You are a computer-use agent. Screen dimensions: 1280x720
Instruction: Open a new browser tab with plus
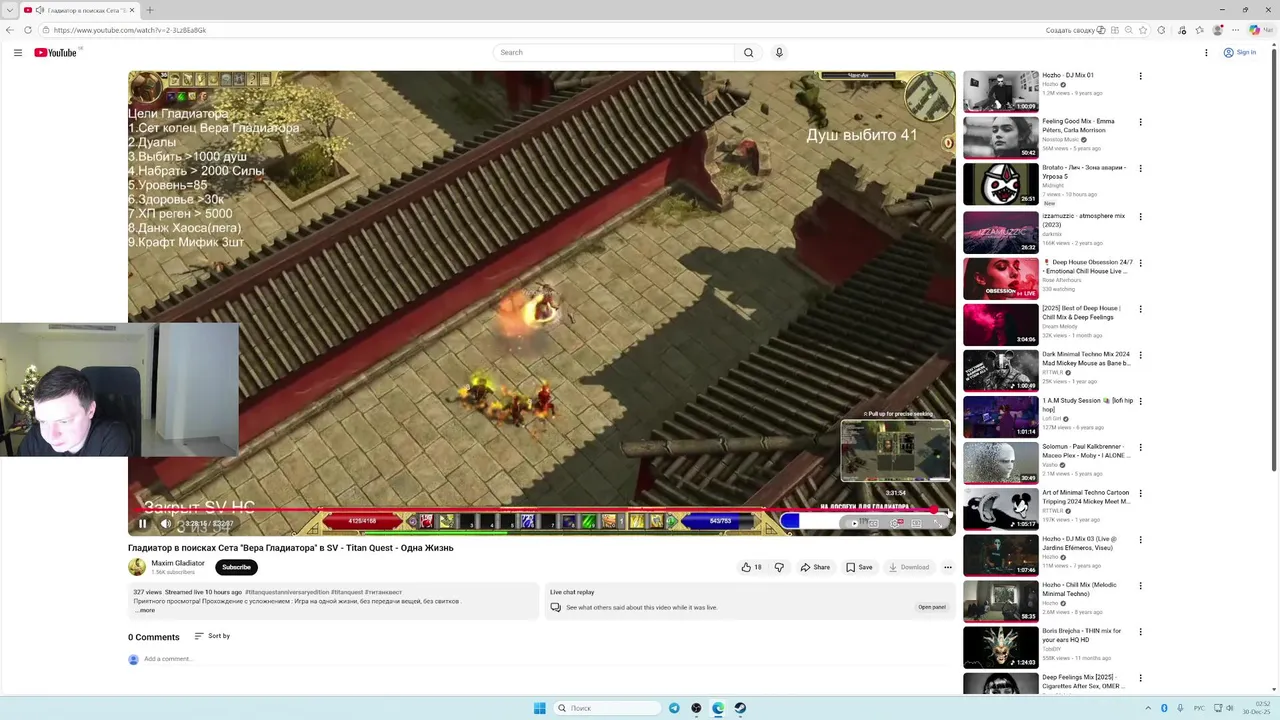[149, 10]
